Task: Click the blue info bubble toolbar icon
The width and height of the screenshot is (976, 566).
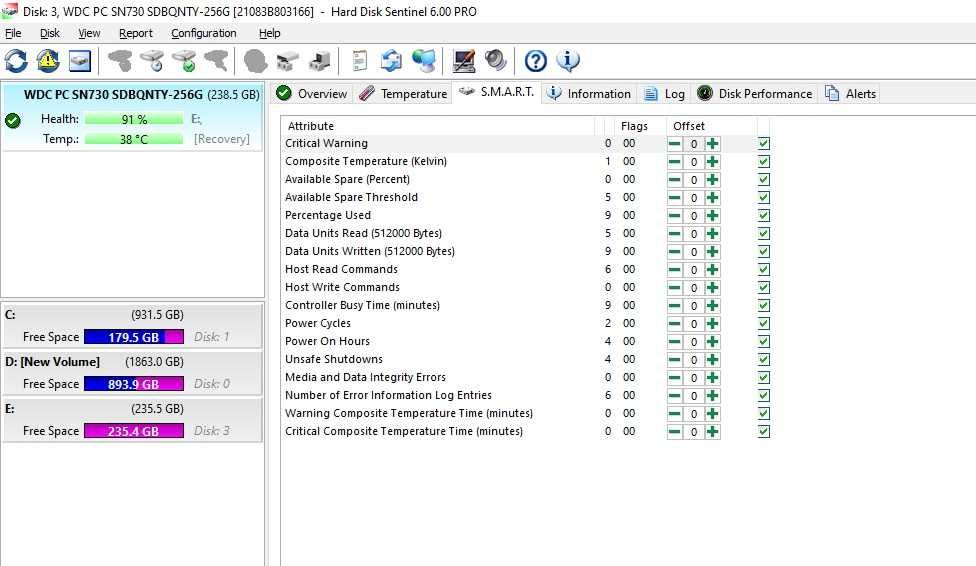Action: pos(568,61)
